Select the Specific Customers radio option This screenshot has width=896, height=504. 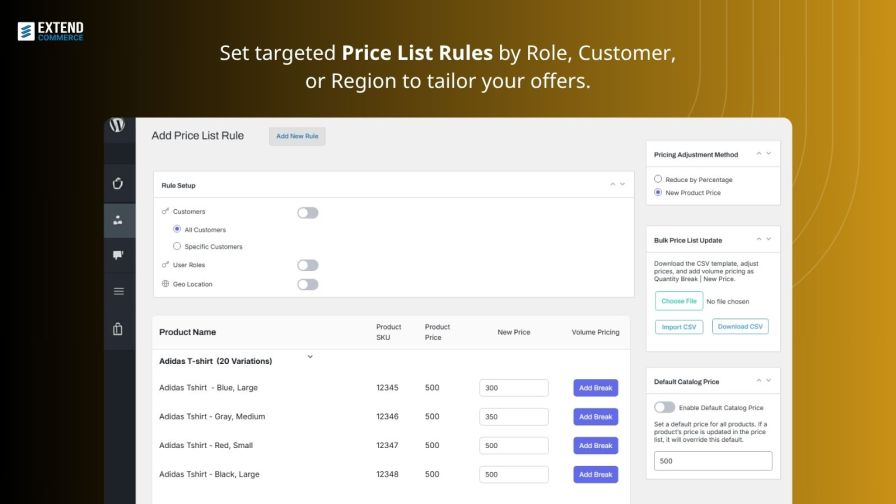(177, 246)
